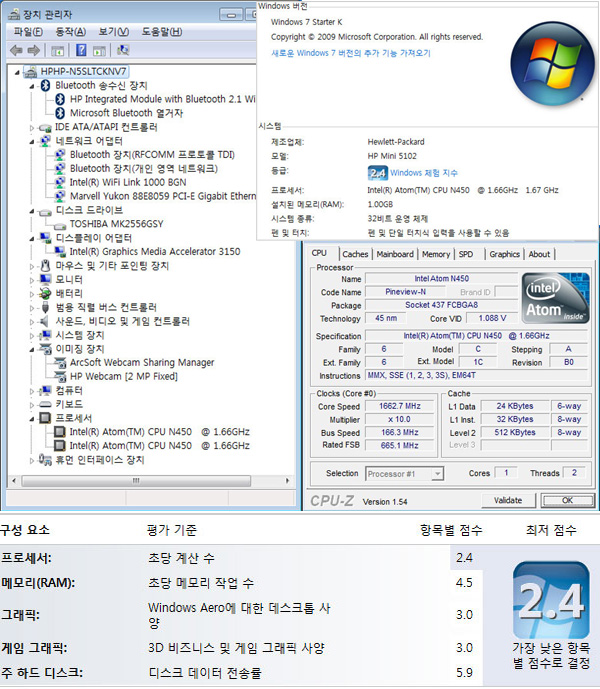Image resolution: width=600 pixels, height=689 pixels.
Task: Click the 키보드 category icon
Action: point(45,404)
